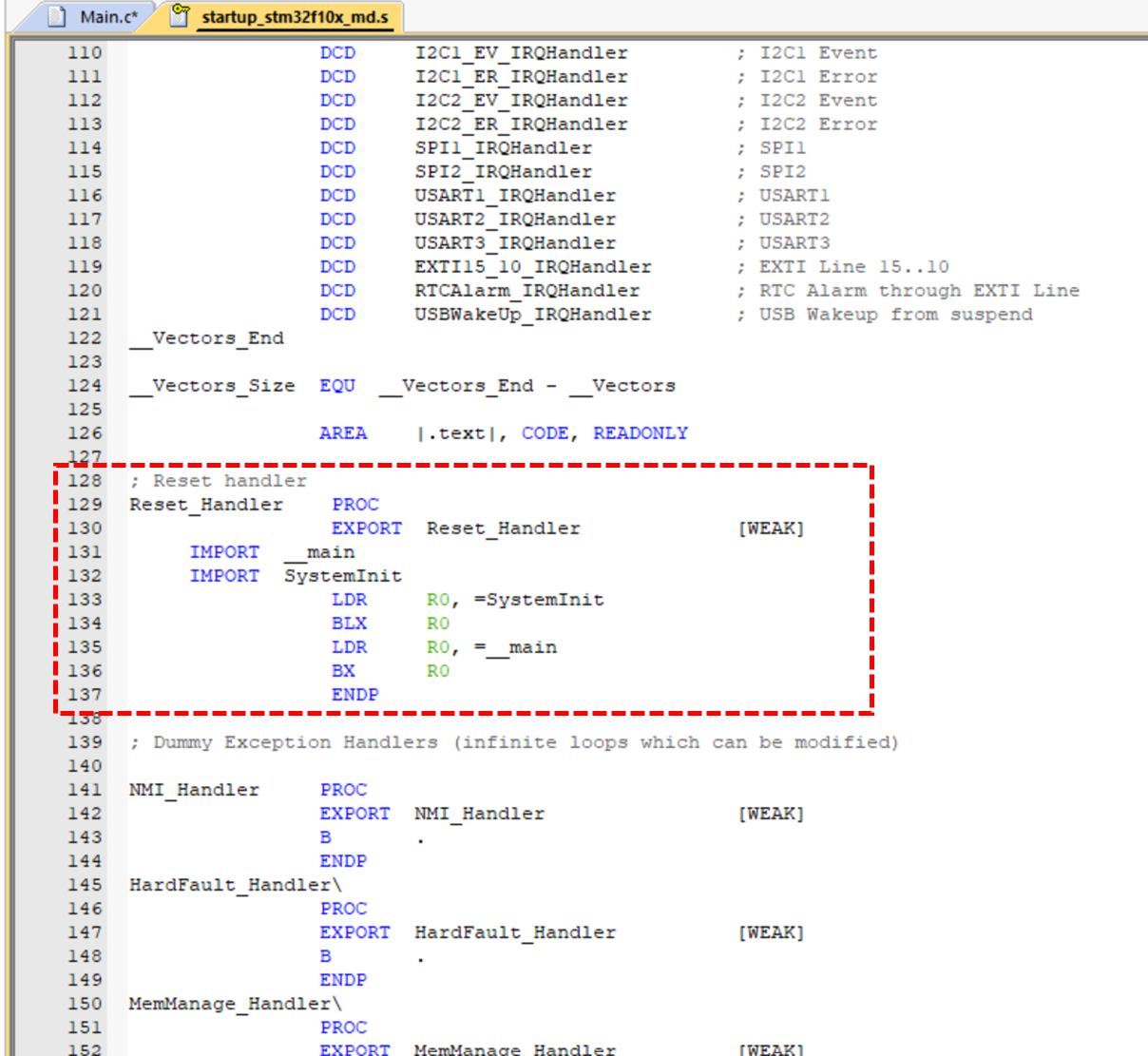Viewport: 1148px width, 1056px height.
Task: Click PROC keyword on line 151
Action: pyautogui.click(x=343, y=1027)
